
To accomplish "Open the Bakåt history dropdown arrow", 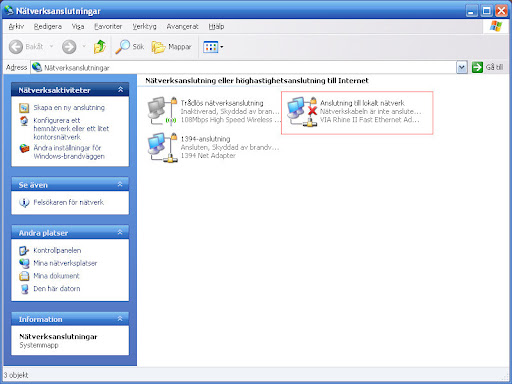I will (51, 46).
